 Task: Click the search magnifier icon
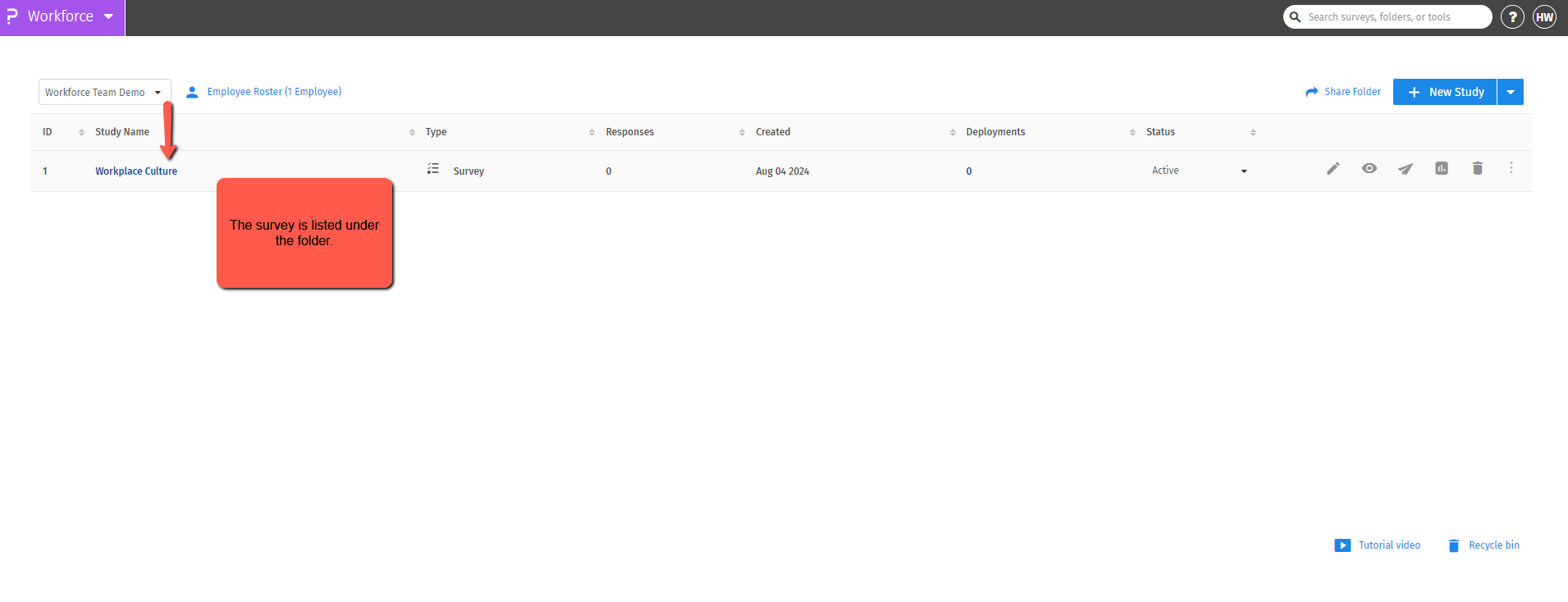[1296, 17]
